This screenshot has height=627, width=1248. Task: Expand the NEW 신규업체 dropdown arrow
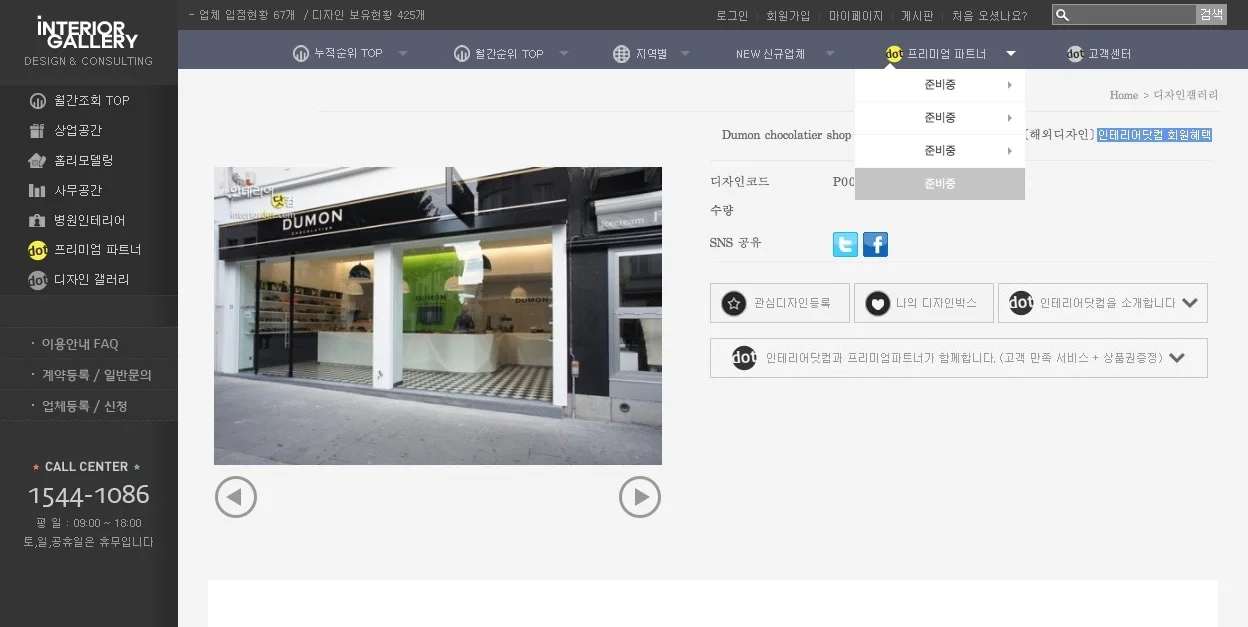(830, 54)
